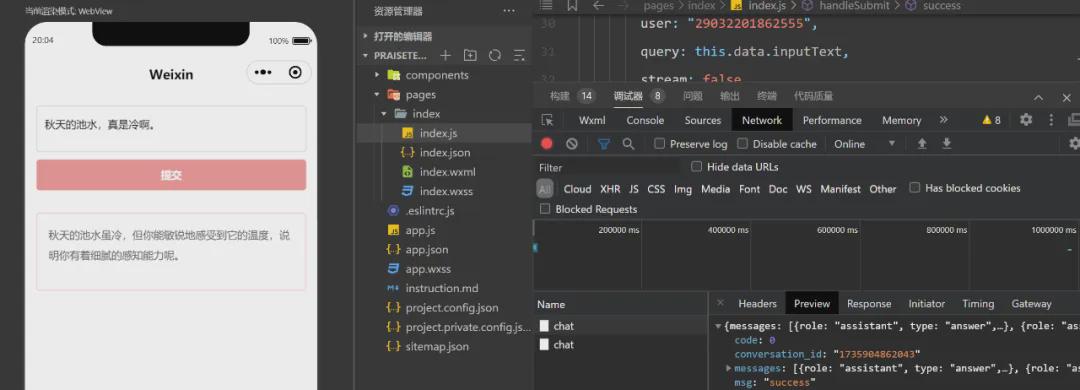Switch to the Sources tab
This screenshot has height=390, width=1080.
[x=703, y=120]
